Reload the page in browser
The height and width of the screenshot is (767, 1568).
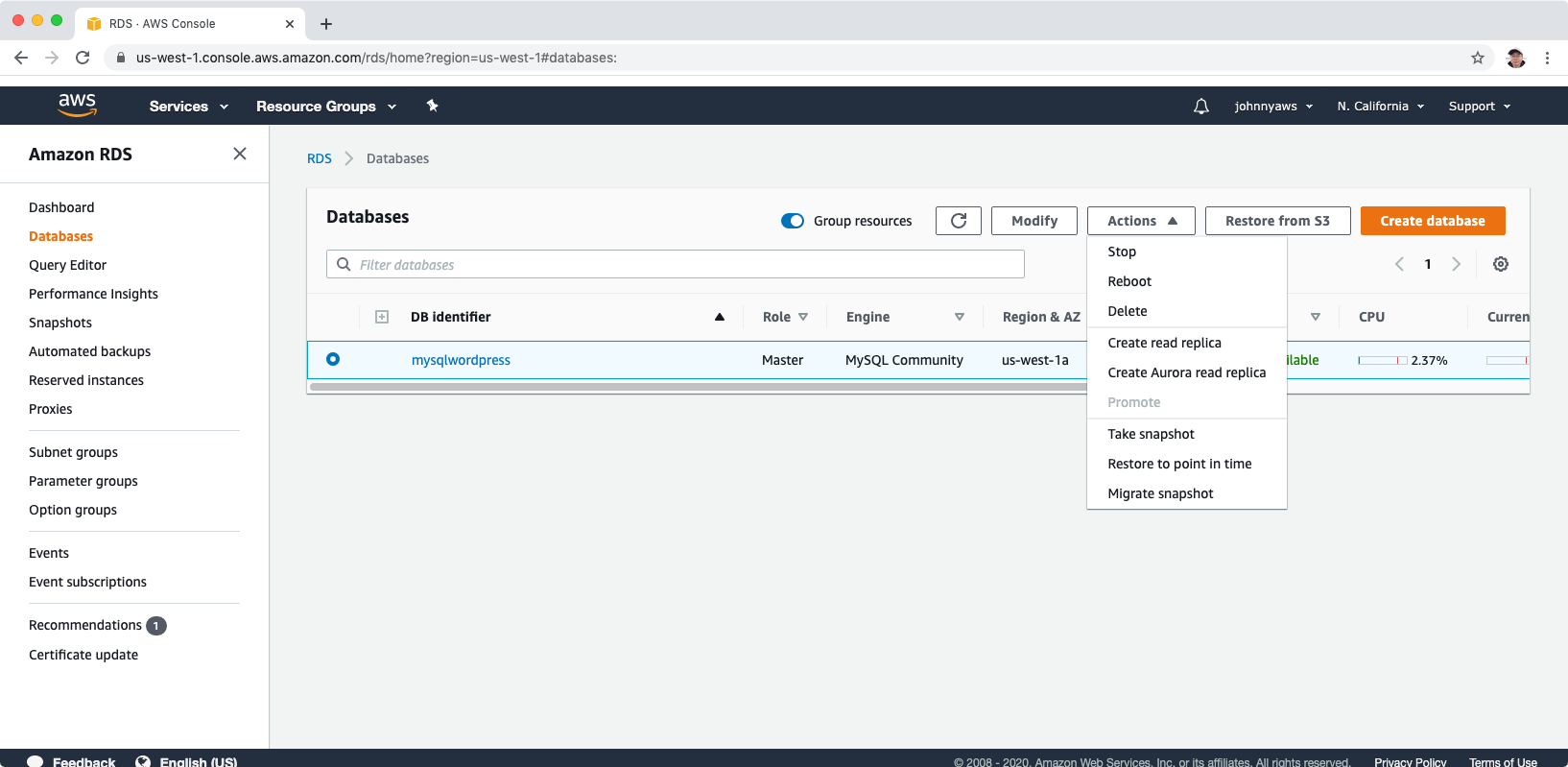pyautogui.click(x=83, y=58)
